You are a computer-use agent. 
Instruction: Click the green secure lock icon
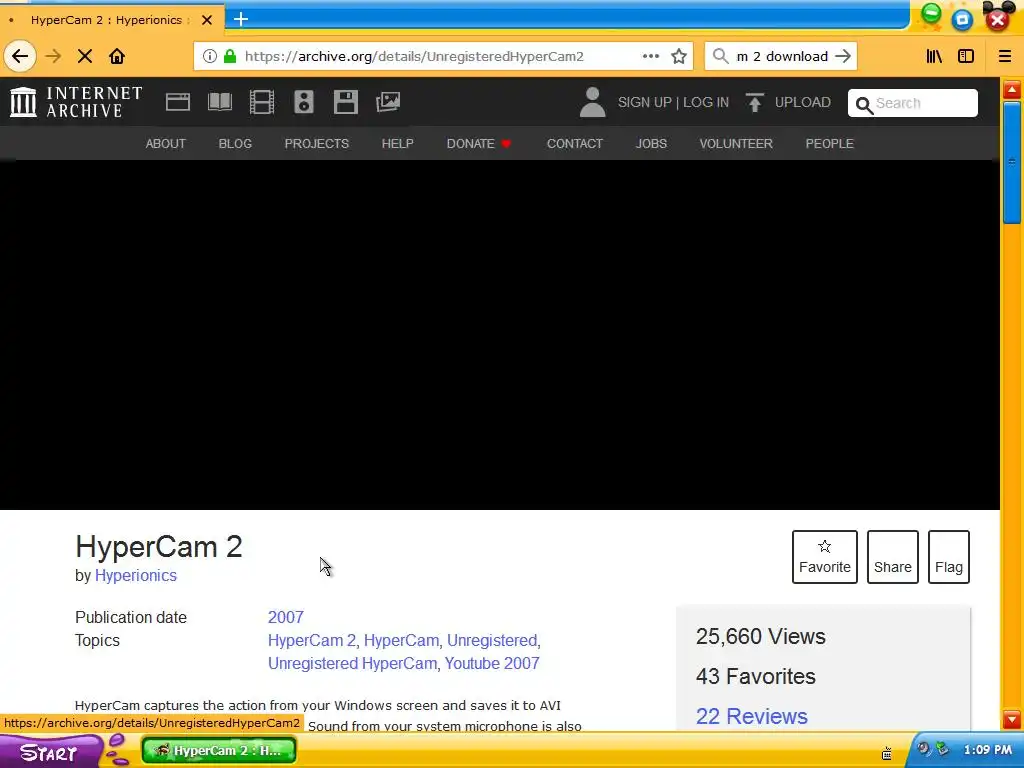[x=230, y=56]
